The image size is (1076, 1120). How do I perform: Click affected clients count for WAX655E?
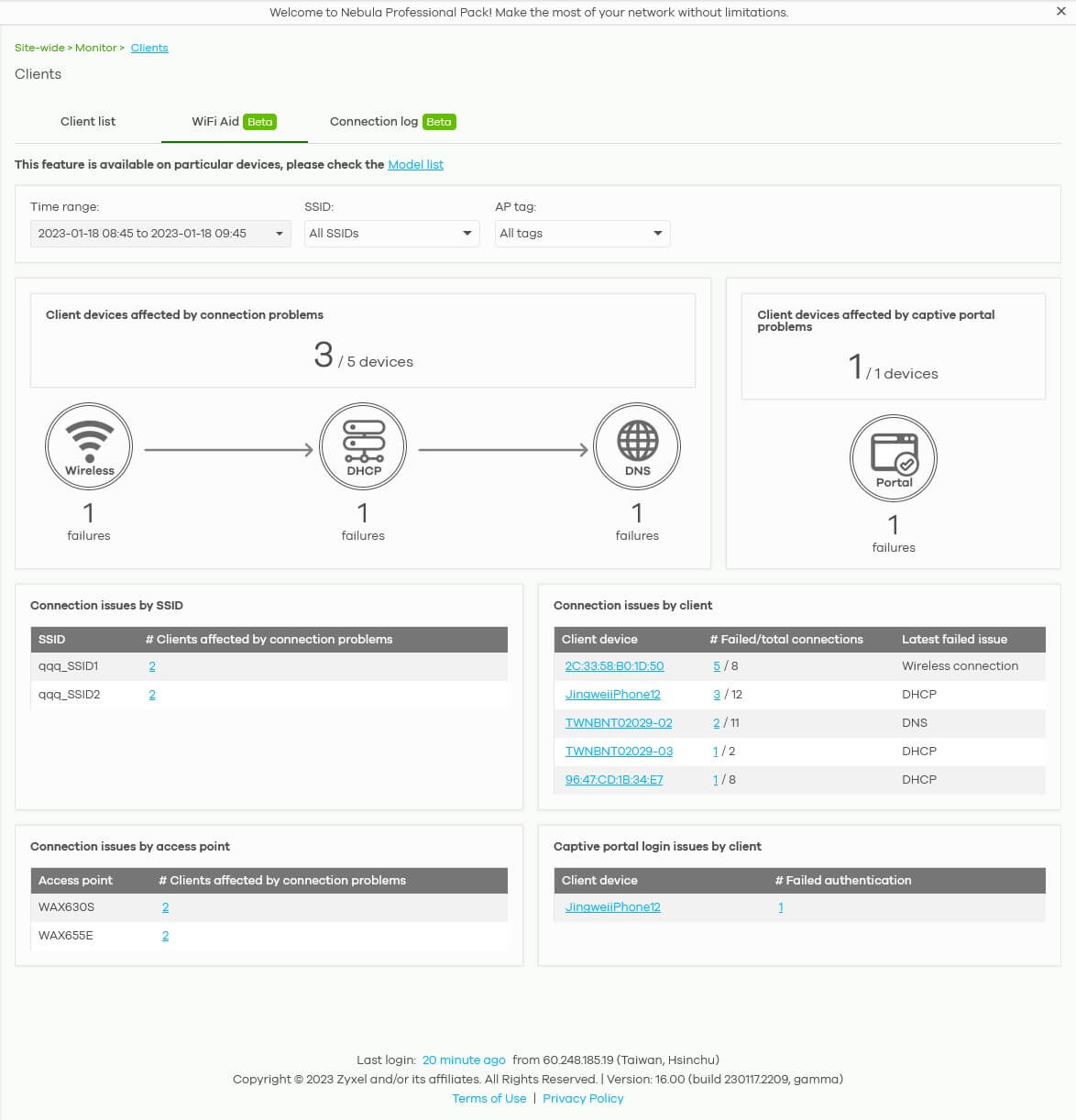coord(165,936)
